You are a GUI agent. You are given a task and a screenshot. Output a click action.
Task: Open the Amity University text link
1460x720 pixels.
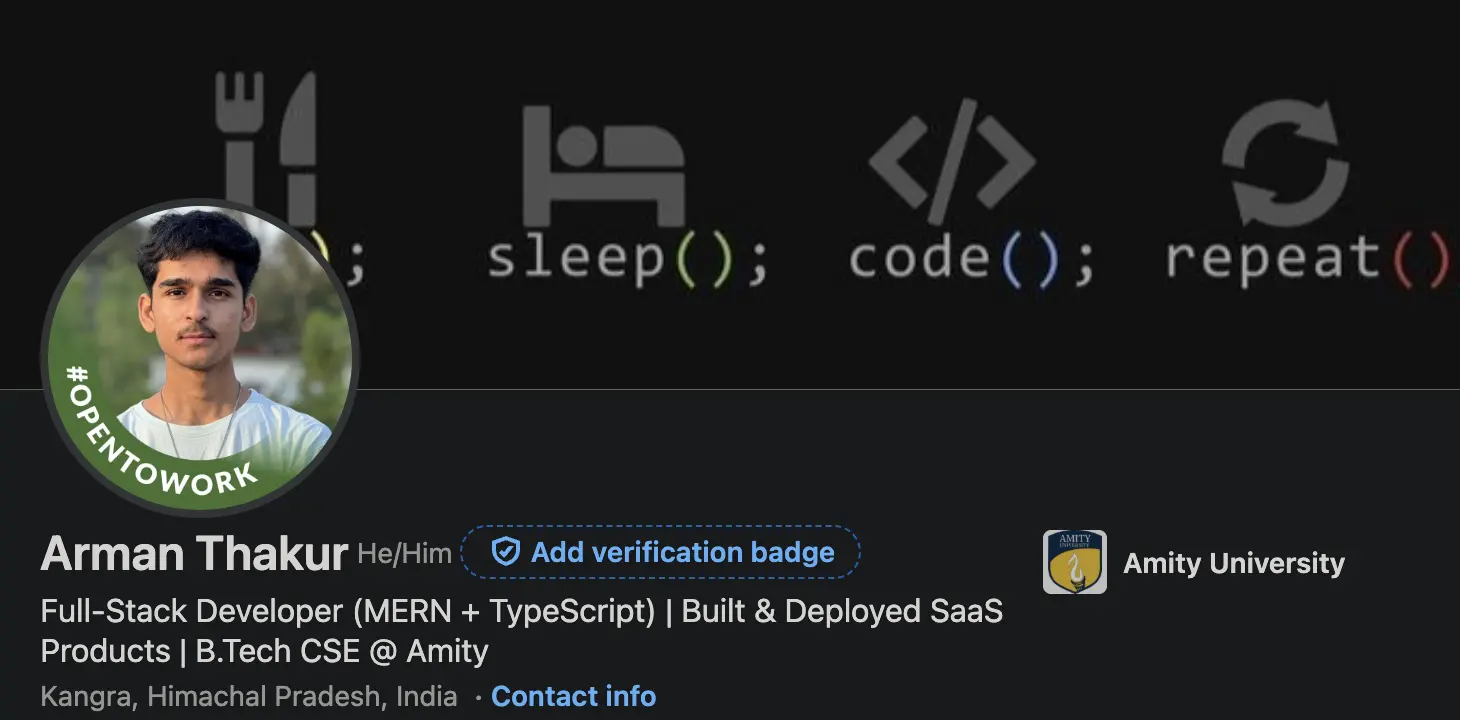pos(1233,563)
